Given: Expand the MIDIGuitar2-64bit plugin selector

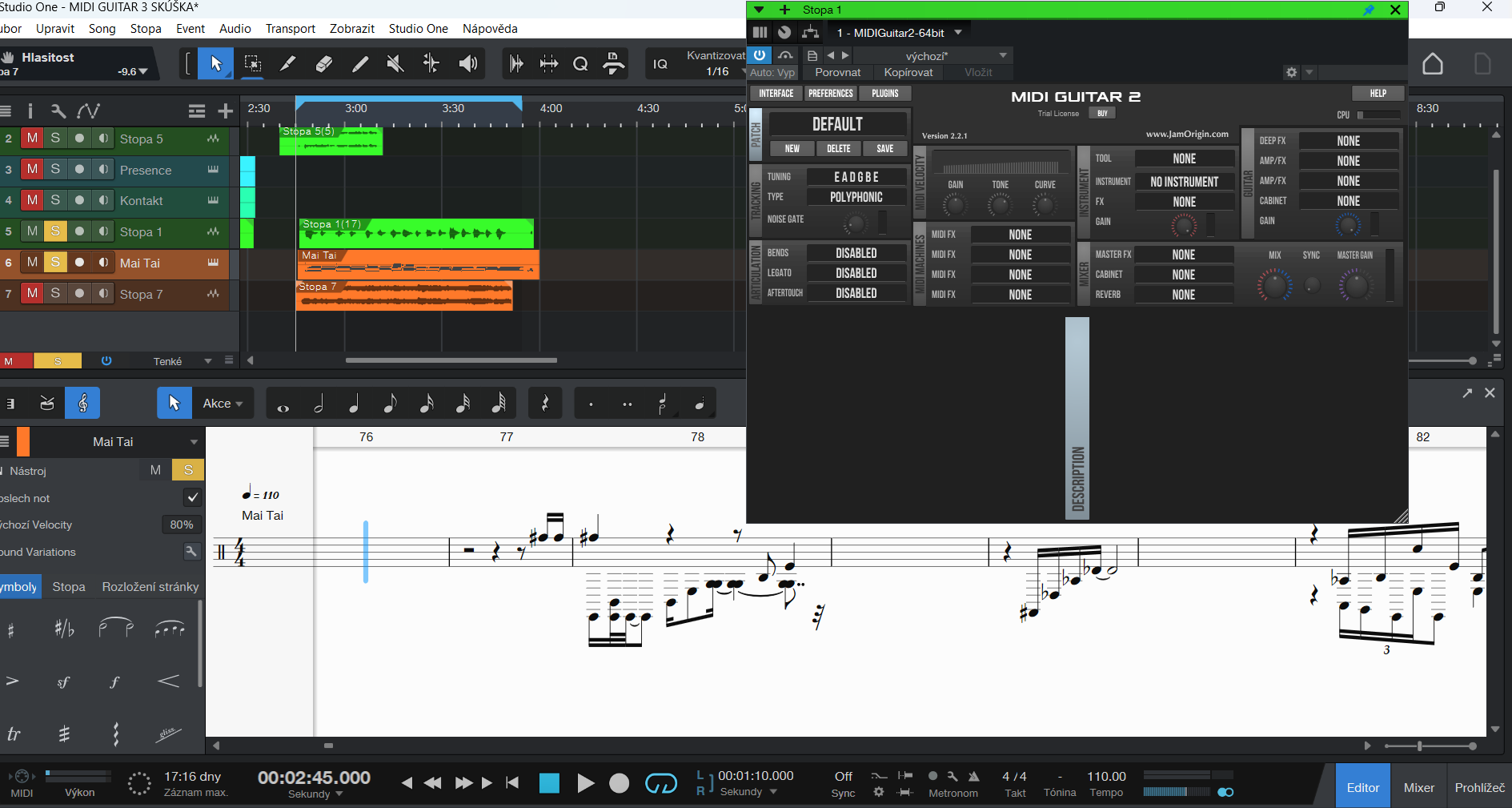Looking at the screenshot, I should [x=958, y=33].
